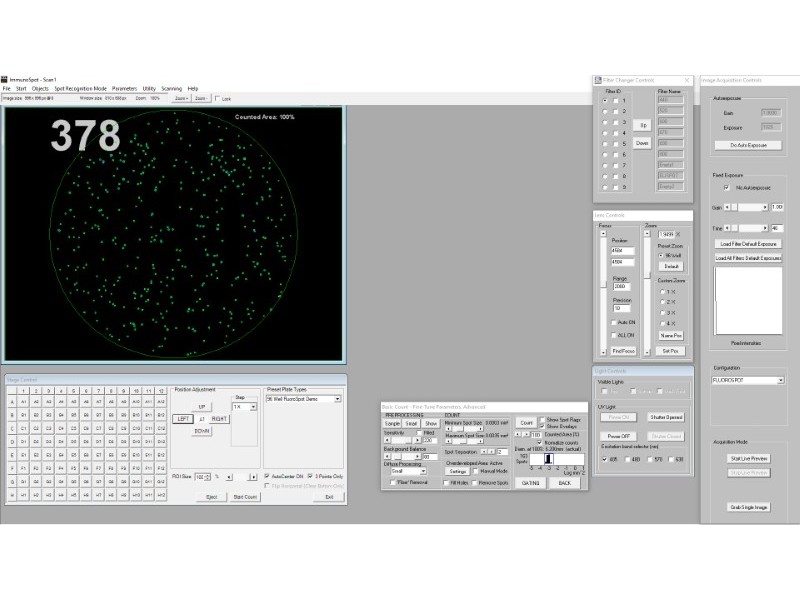
Task: Zoom in using the Zoom + toolbar button
Action: (182, 99)
